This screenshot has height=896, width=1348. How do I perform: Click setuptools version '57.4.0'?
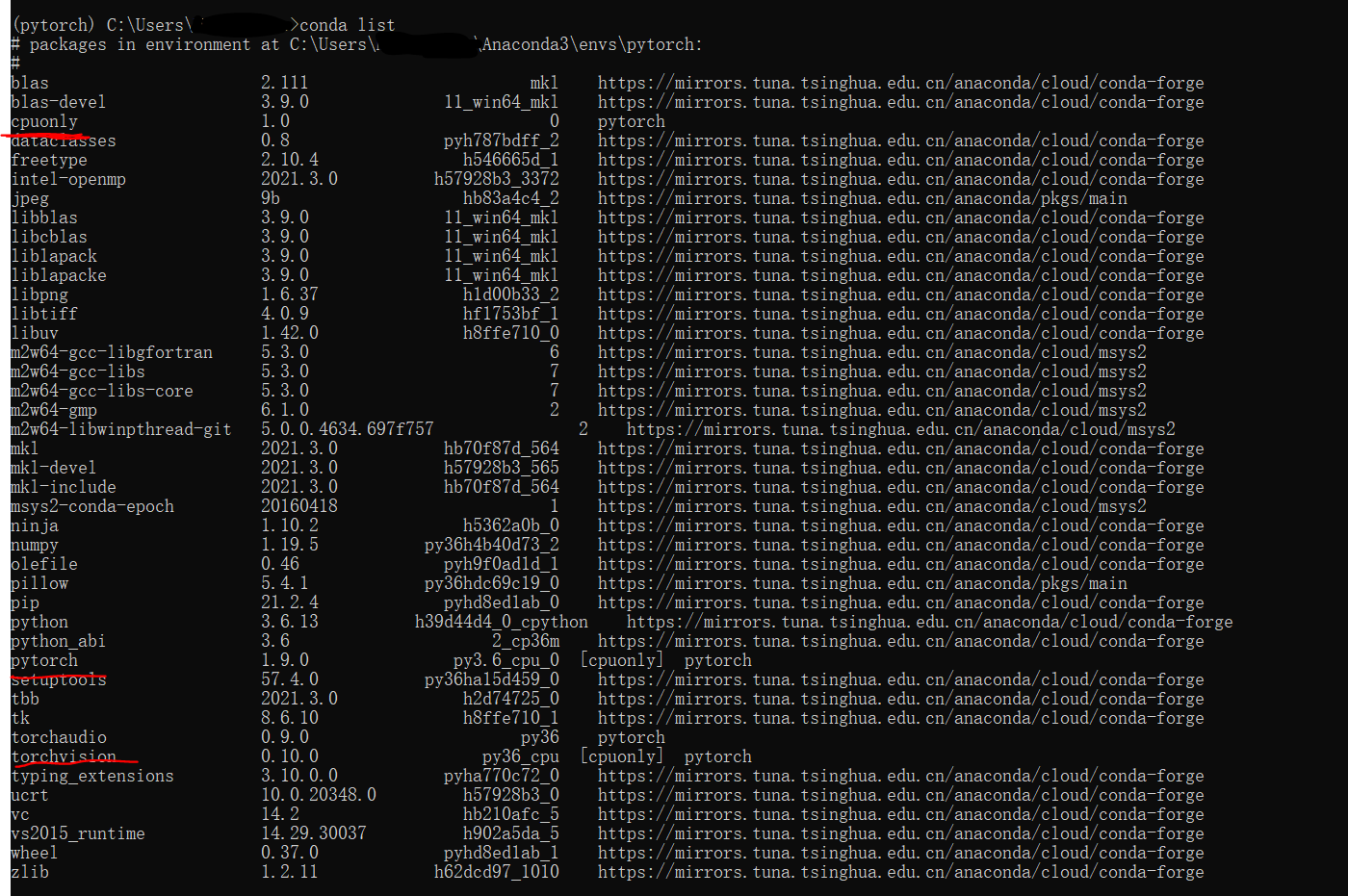[x=290, y=679]
